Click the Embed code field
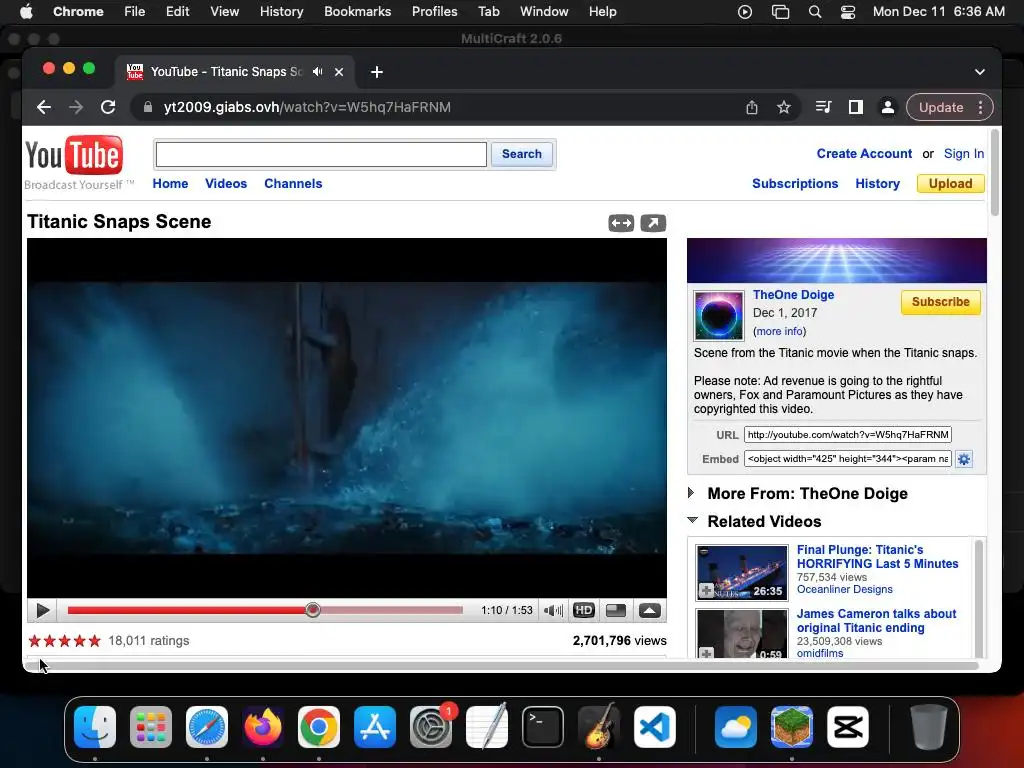This screenshot has height=768, width=1024. tap(848, 458)
